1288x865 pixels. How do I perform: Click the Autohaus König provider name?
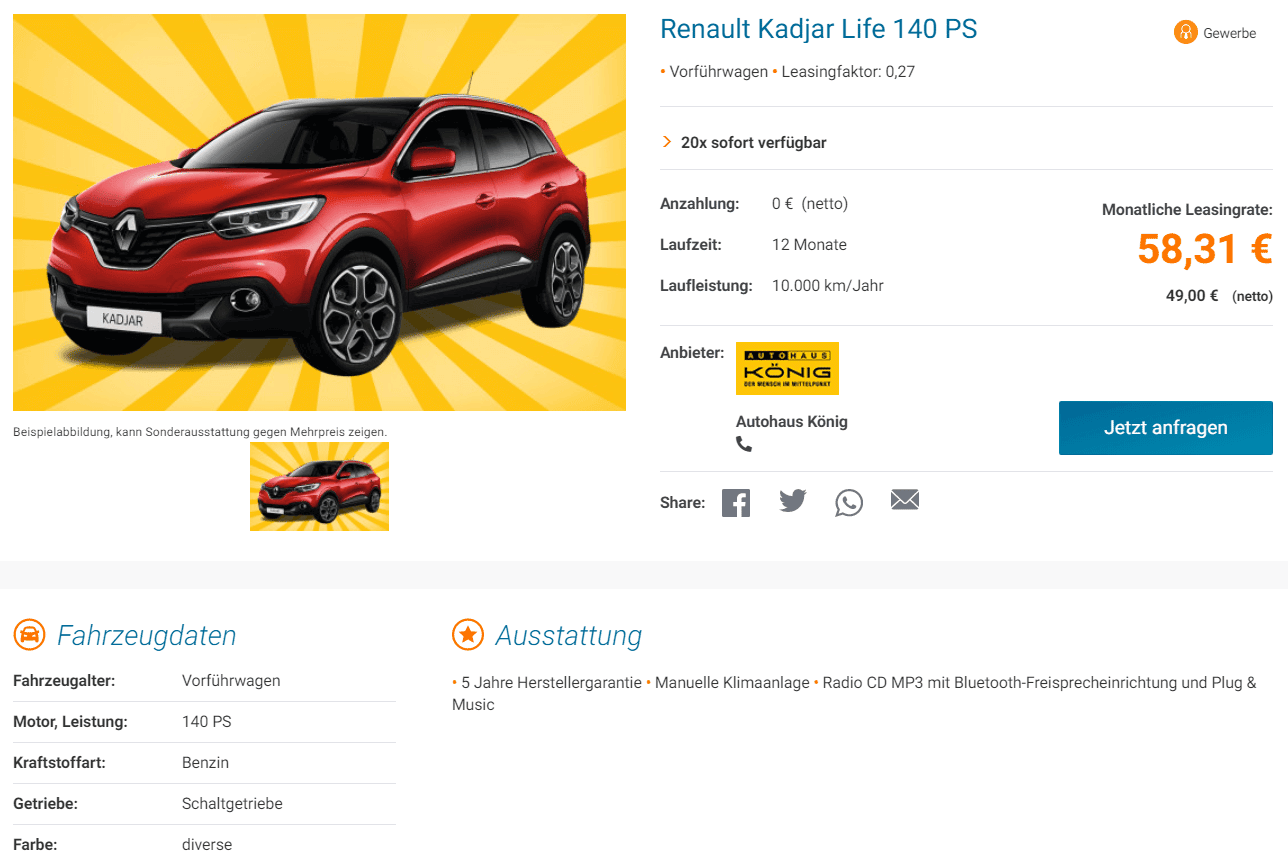[792, 421]
